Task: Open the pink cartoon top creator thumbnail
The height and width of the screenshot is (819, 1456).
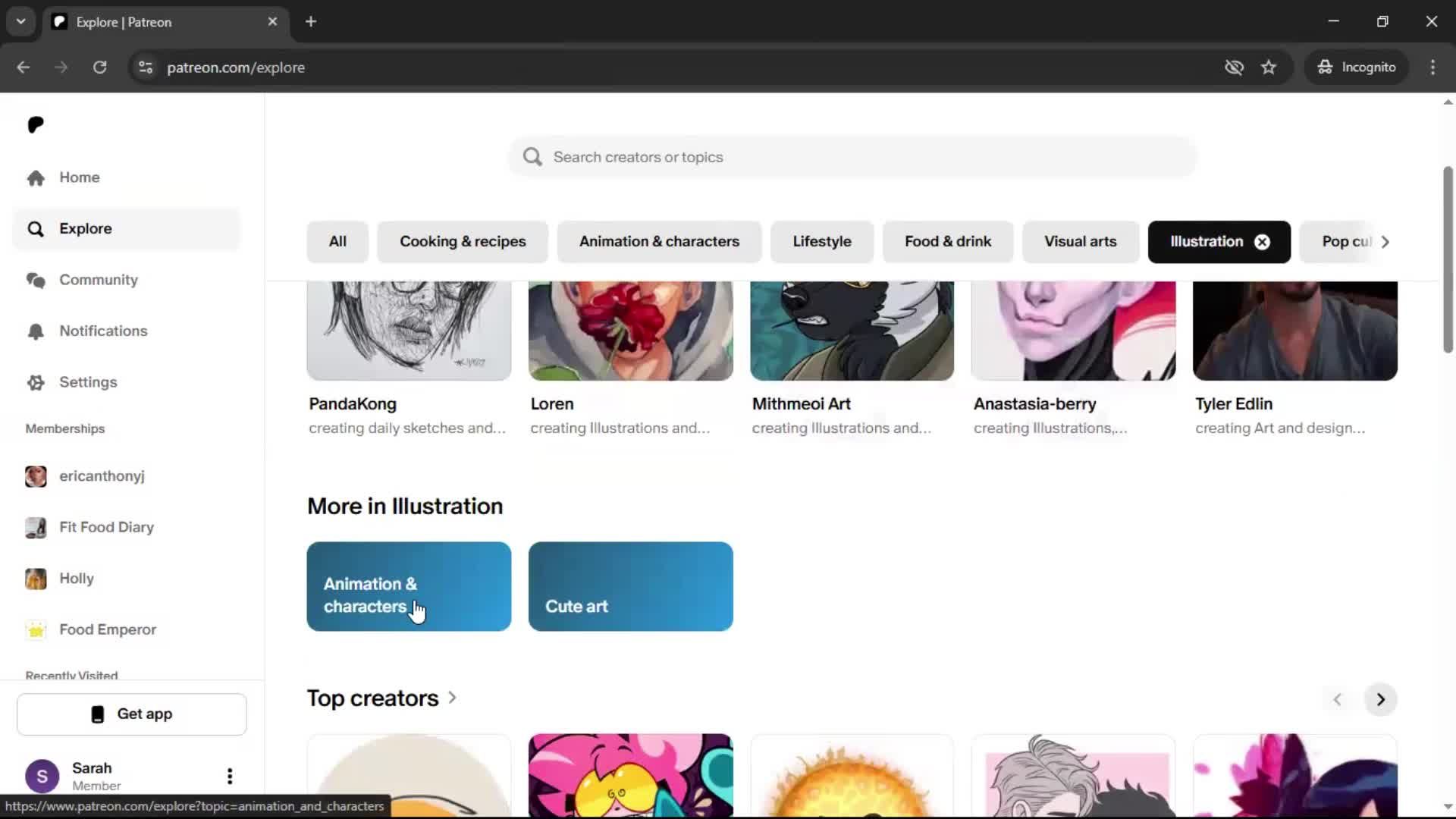Action: 631,775
